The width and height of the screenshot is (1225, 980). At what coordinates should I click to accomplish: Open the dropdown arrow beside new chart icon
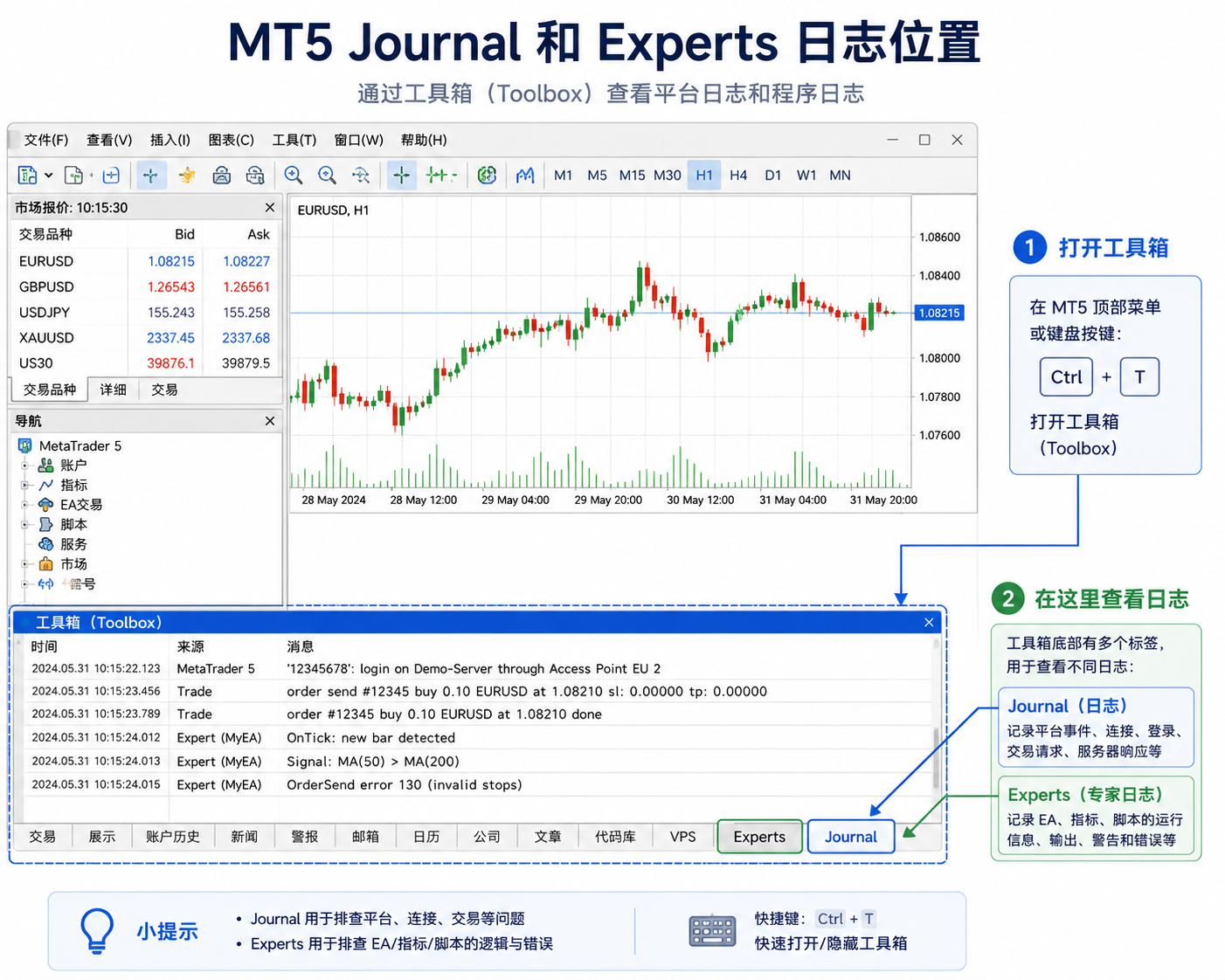pos(49,176)
